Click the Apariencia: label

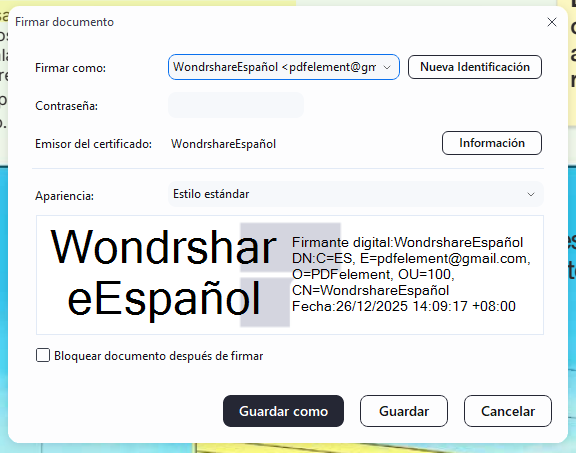pyautogui.click(x=64, y=196)
